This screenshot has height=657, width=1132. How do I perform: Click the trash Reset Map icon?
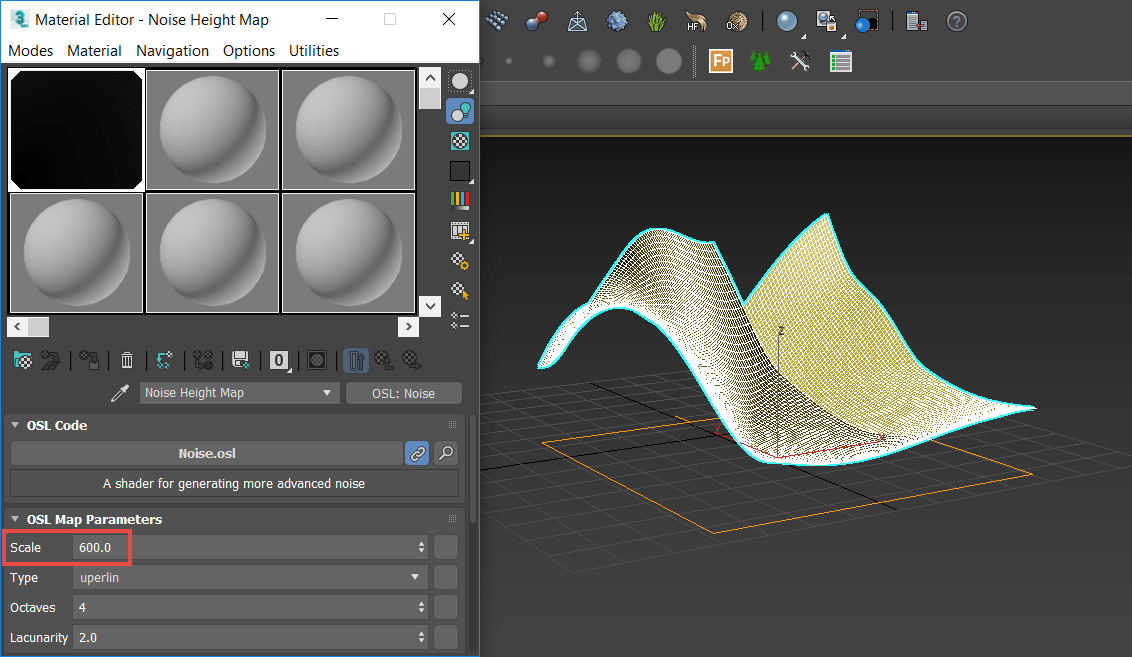pos(127,360)
